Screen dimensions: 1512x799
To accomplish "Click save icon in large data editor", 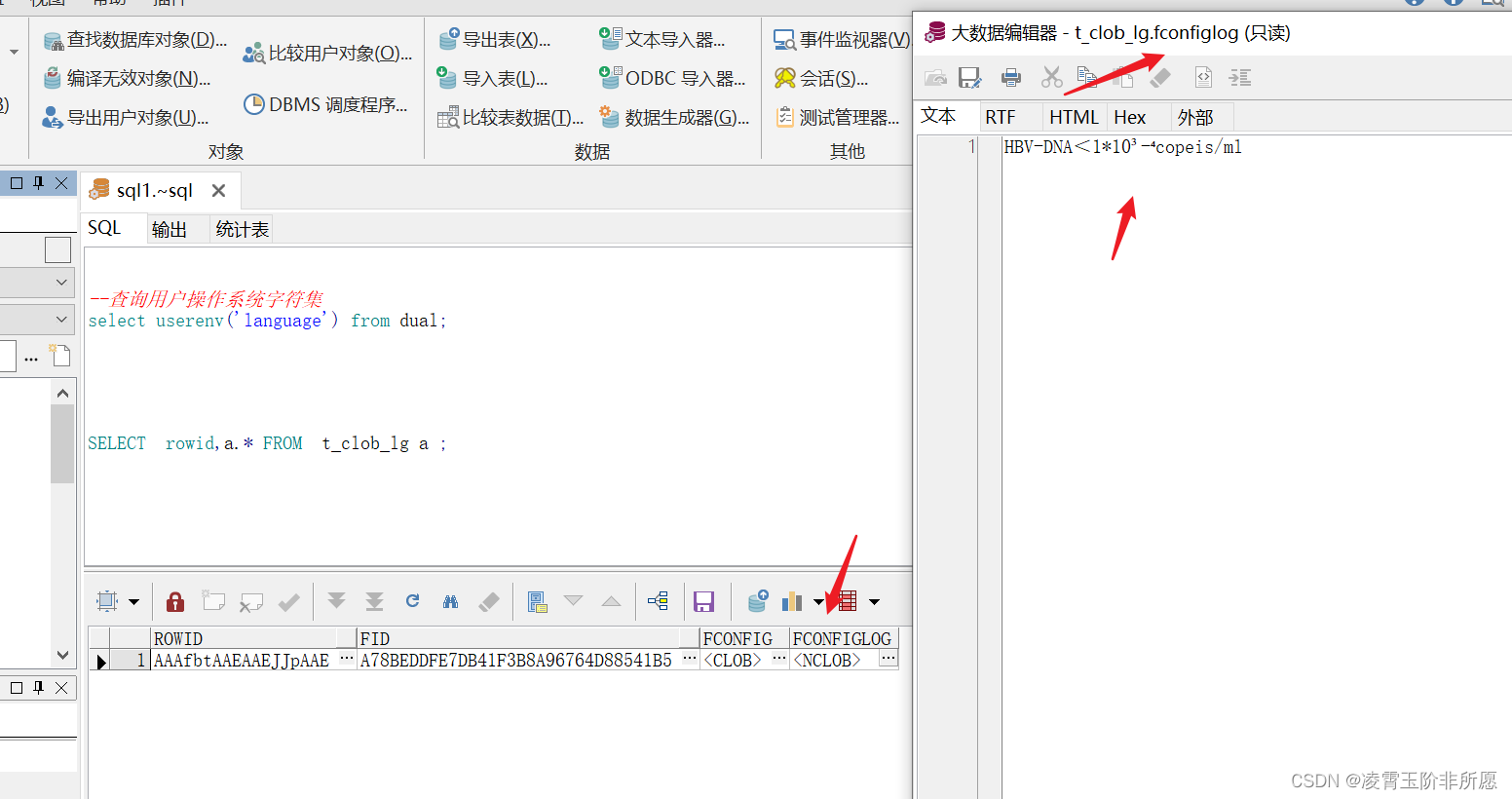I will (969, 77).
